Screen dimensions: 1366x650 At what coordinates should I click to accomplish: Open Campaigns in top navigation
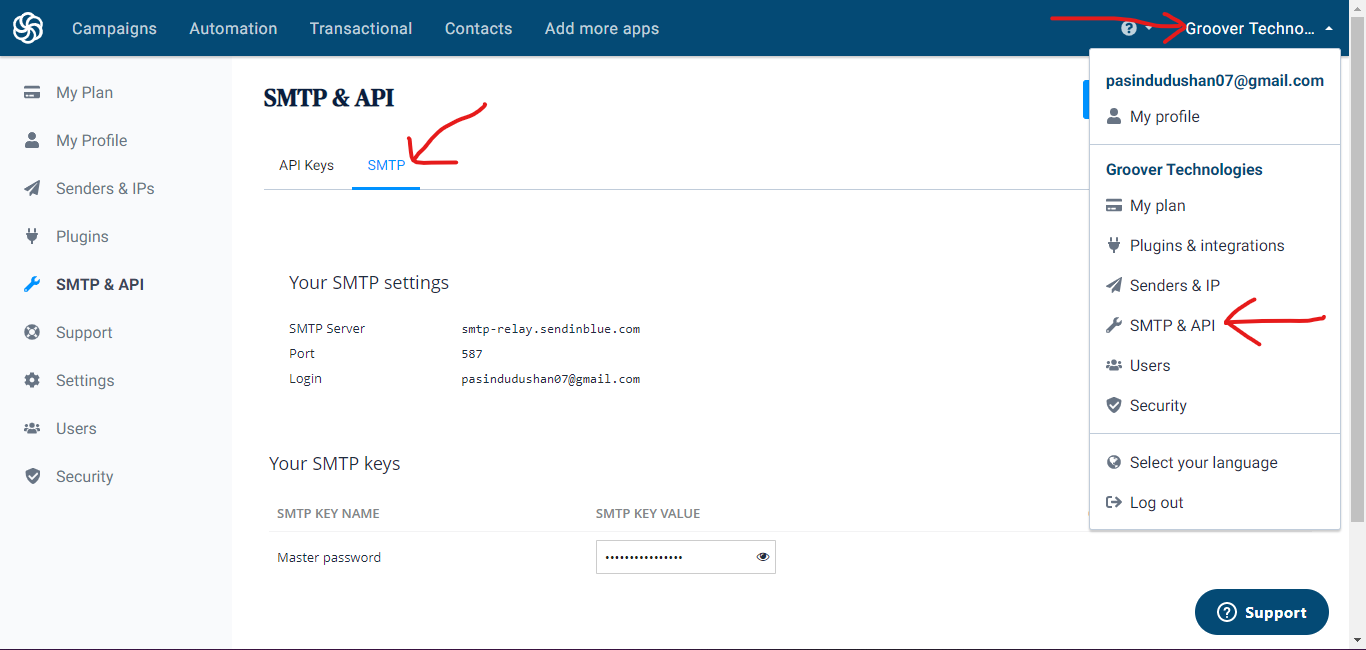click(114, 28)
